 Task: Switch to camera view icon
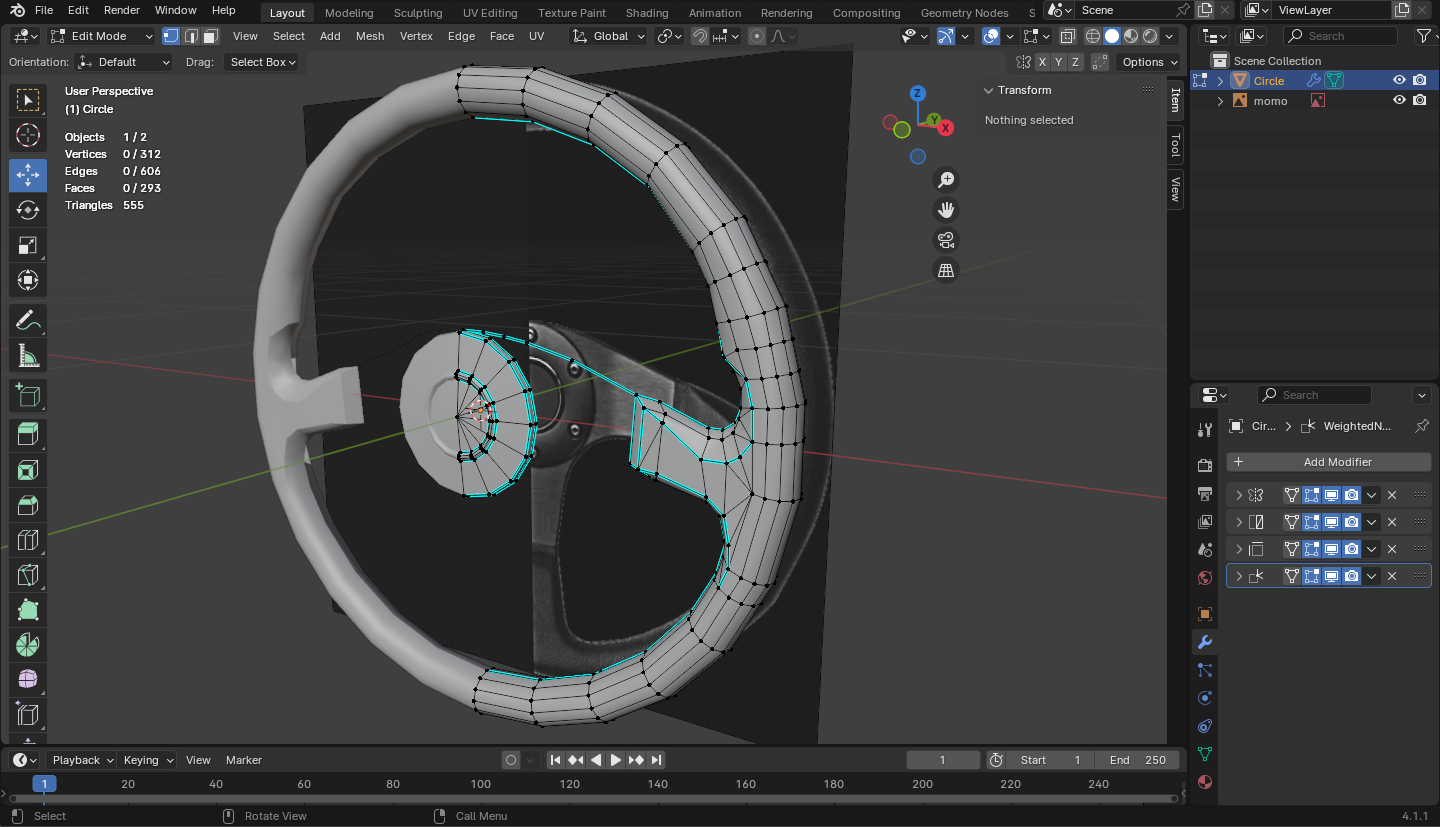click(945, 240)
